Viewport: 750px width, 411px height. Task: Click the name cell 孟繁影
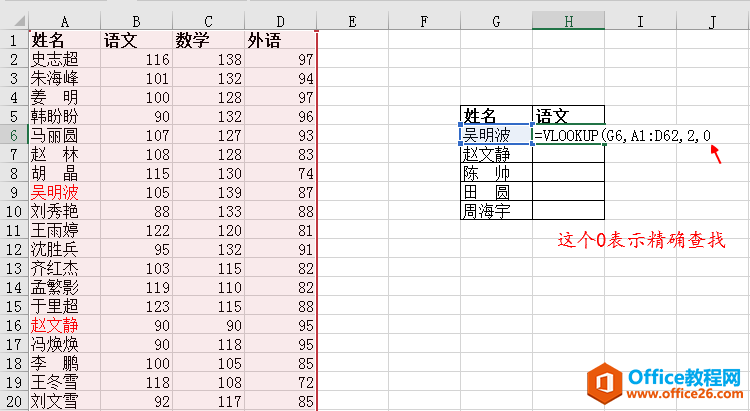tap(65, 287)
